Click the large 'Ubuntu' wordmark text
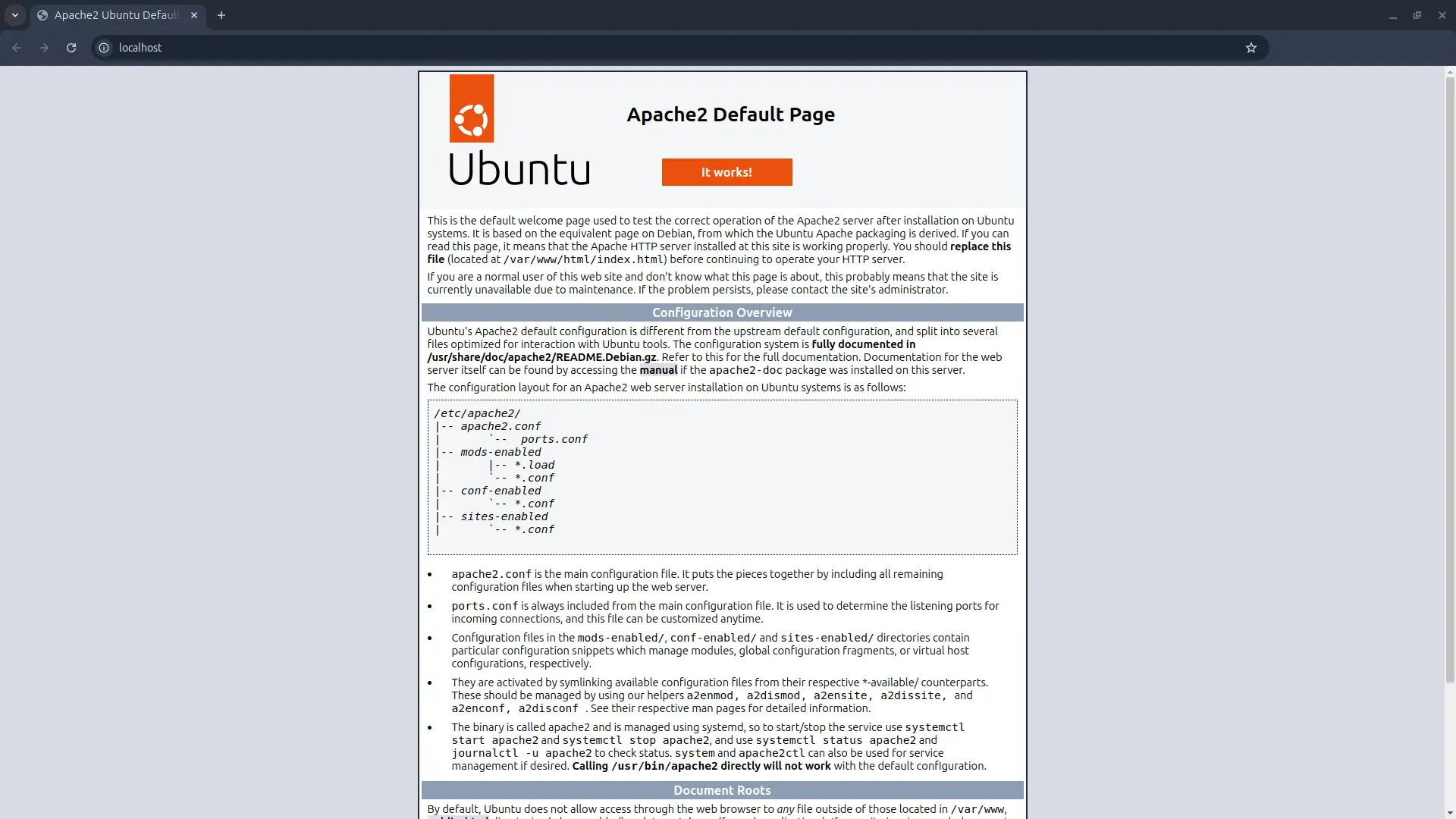Screen dimensions: 1456x819 519,168
